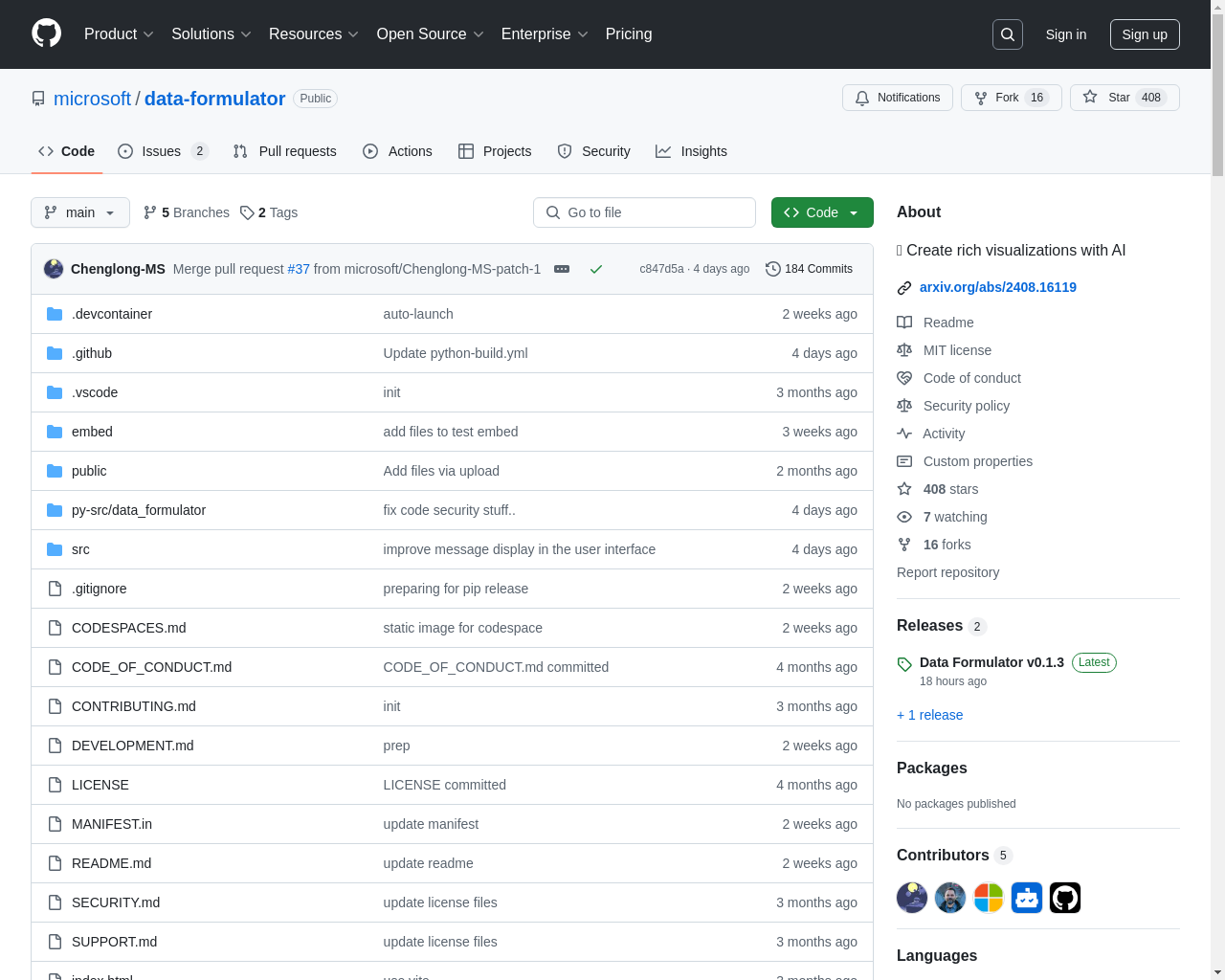Image resolution: width=1225 pixels, height=980 pixels.
Task: Click the GitHub octocat contributor avatar
Action: pyautogui.click(x=1065, y=898)
